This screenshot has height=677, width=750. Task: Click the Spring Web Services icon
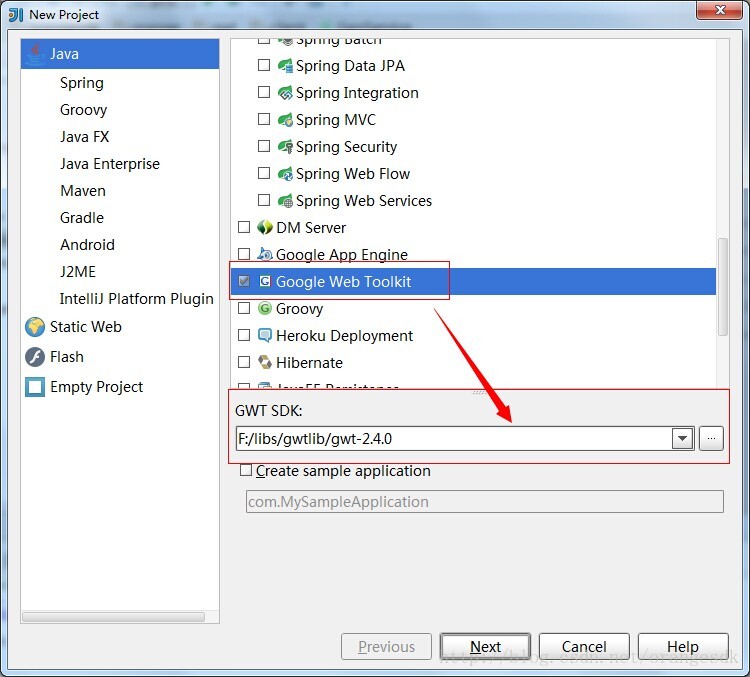285,200
